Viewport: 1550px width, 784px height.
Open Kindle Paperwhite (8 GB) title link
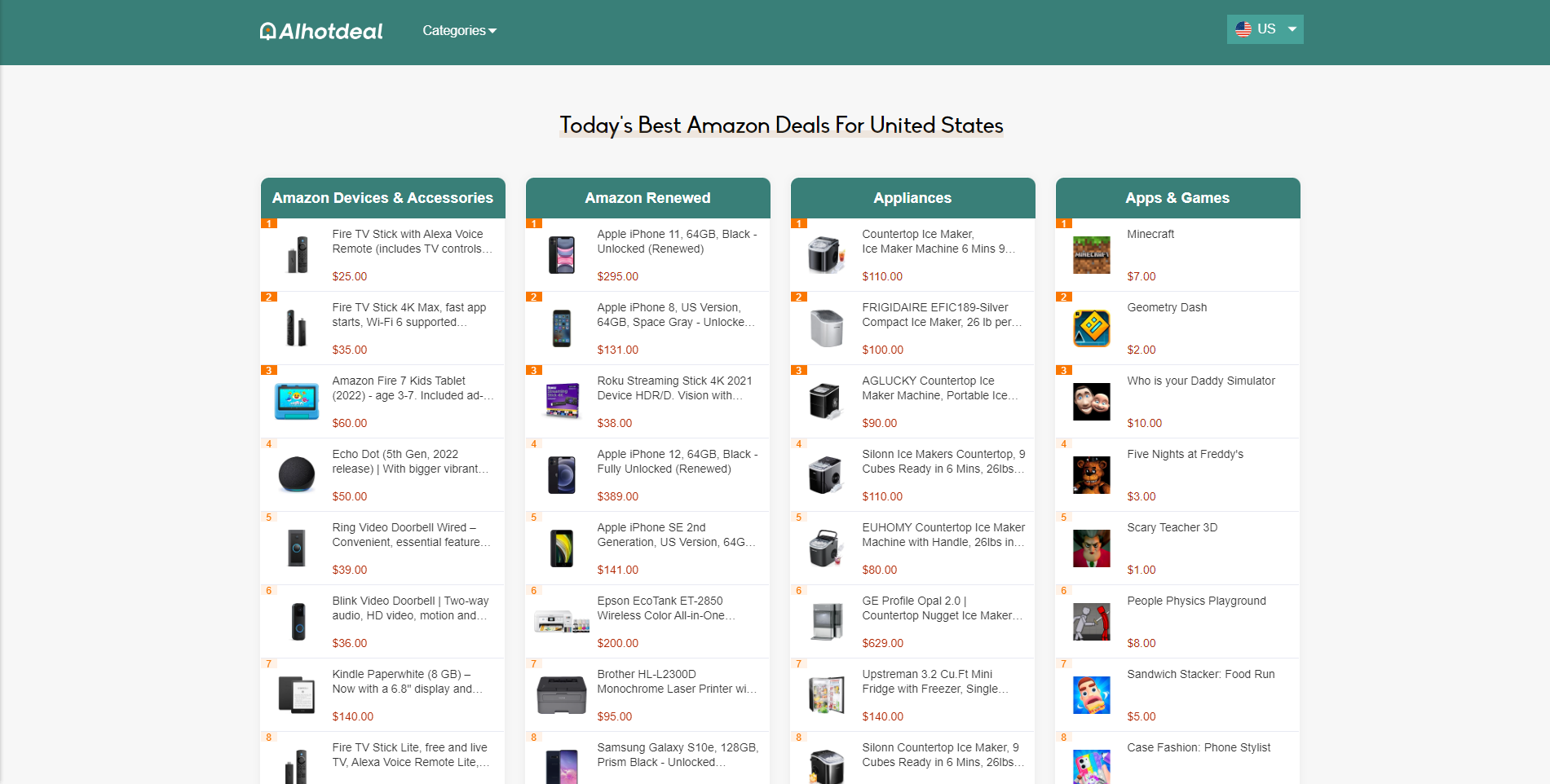click(407, 681)
